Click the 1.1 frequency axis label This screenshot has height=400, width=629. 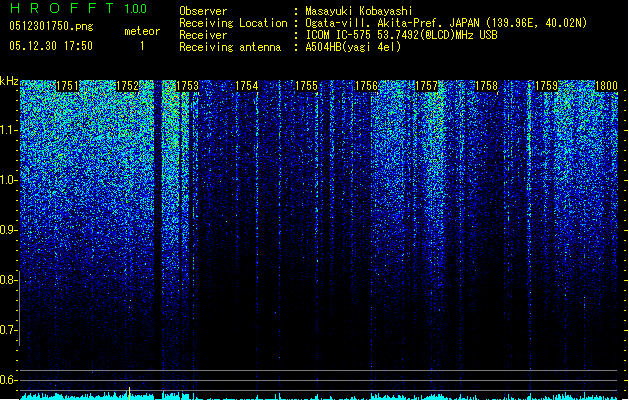coord(8,130)
